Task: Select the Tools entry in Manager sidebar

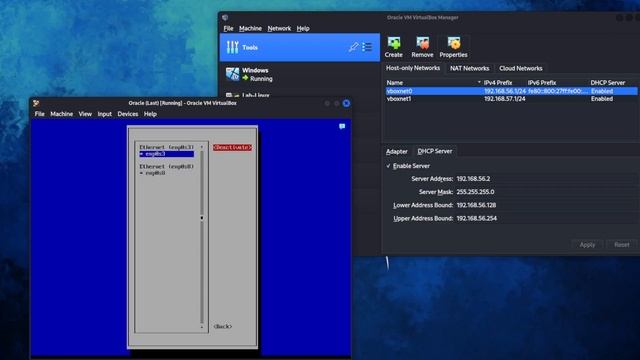Action: 300,47
